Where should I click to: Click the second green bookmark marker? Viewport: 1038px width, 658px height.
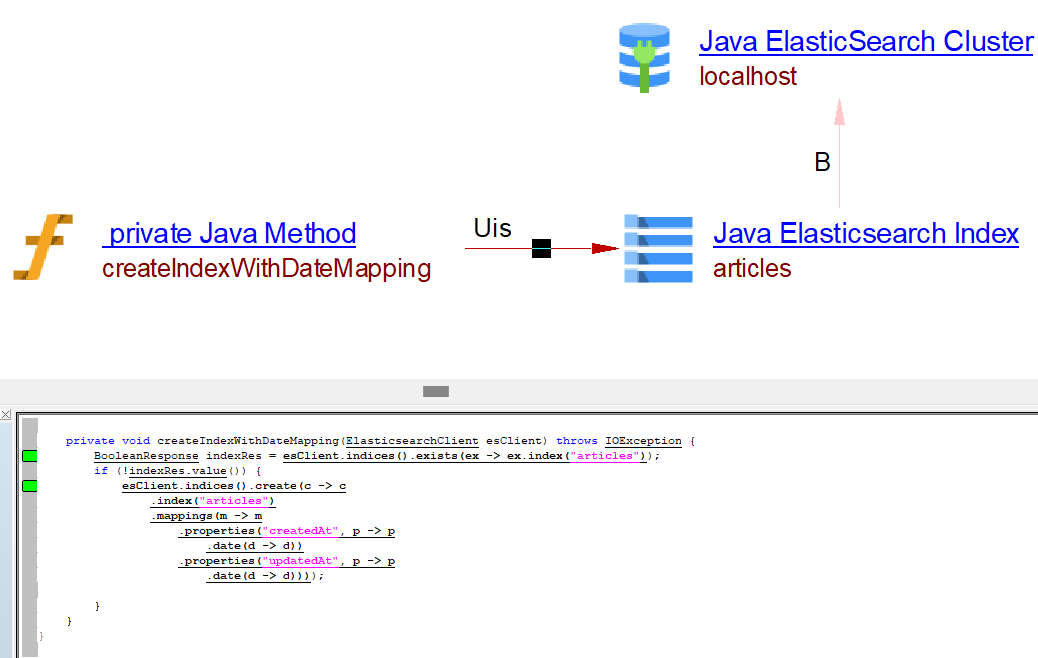pyautogui.click(x=29, y=486)
